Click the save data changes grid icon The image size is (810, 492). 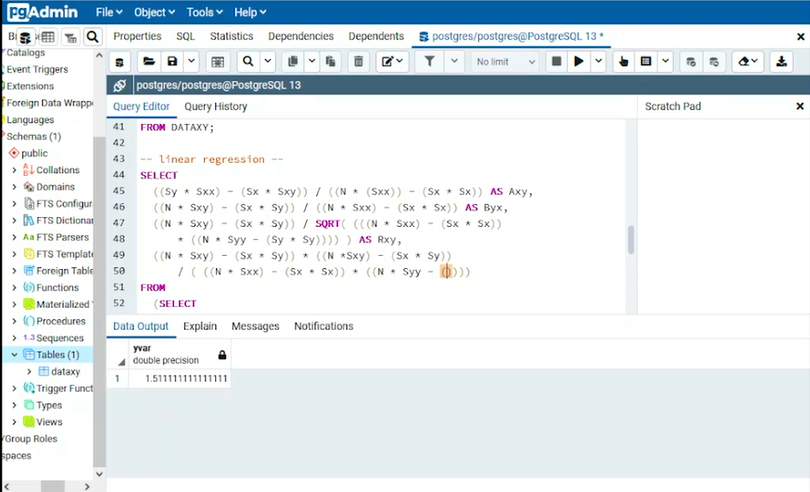[217, 62]
